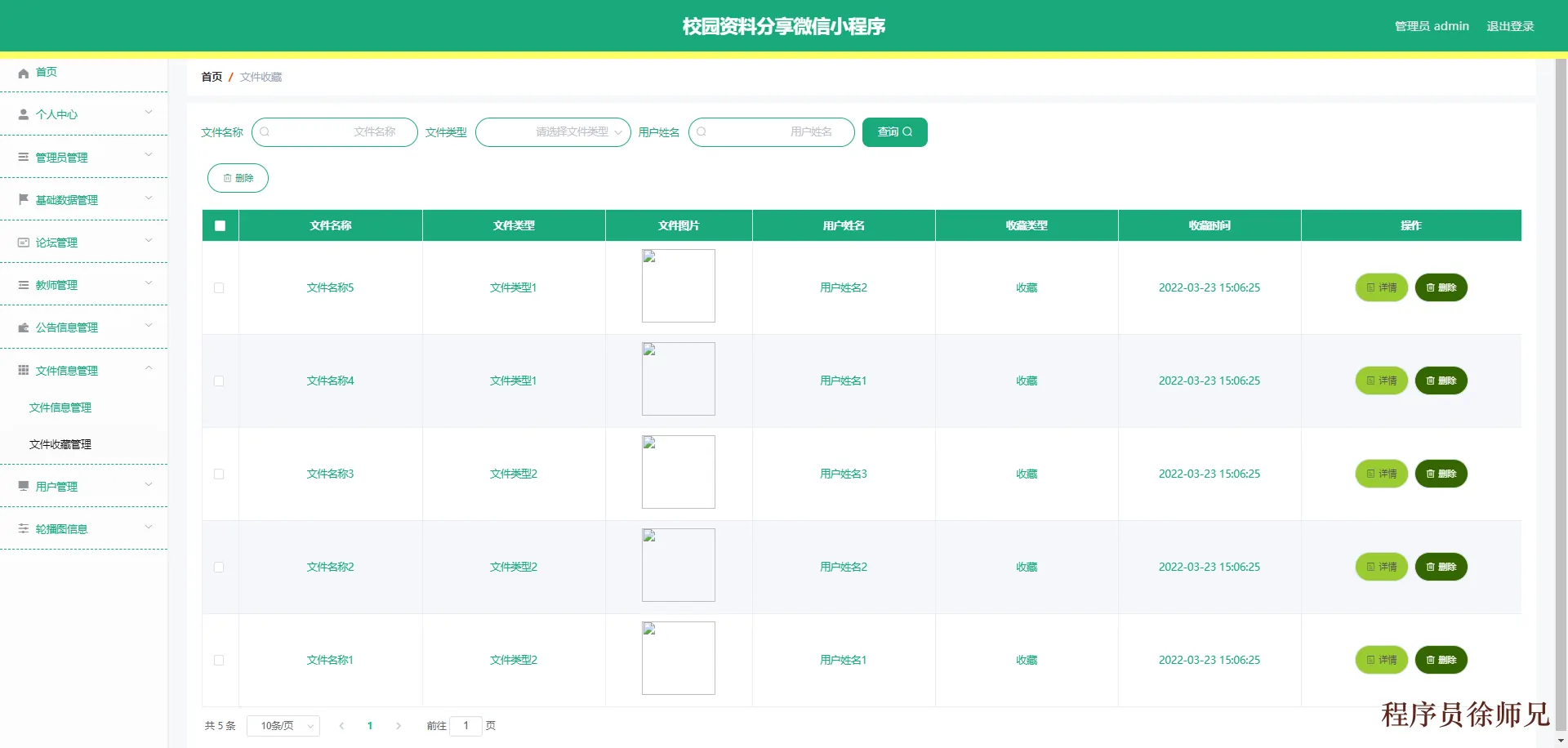Collapse the 文件信息管理 menu chevron

click(x=149, y=368)
